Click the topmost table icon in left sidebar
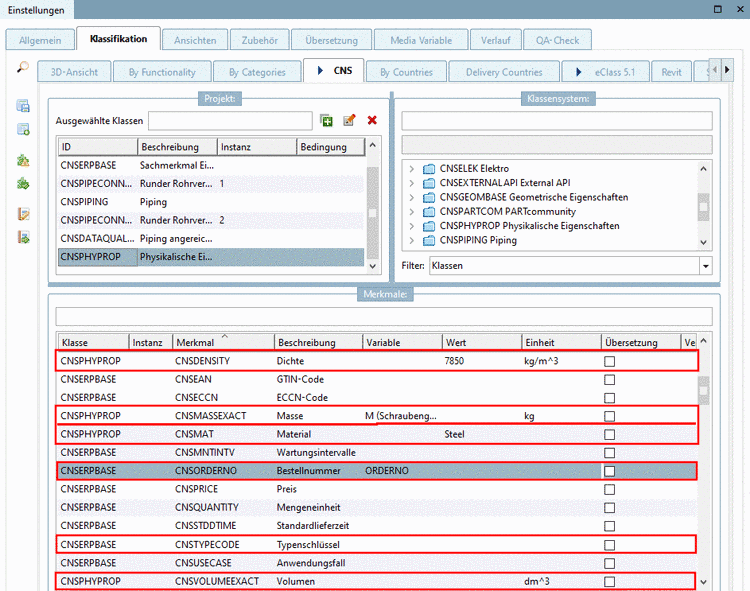 pyautogui.click(x=23, y=106)
